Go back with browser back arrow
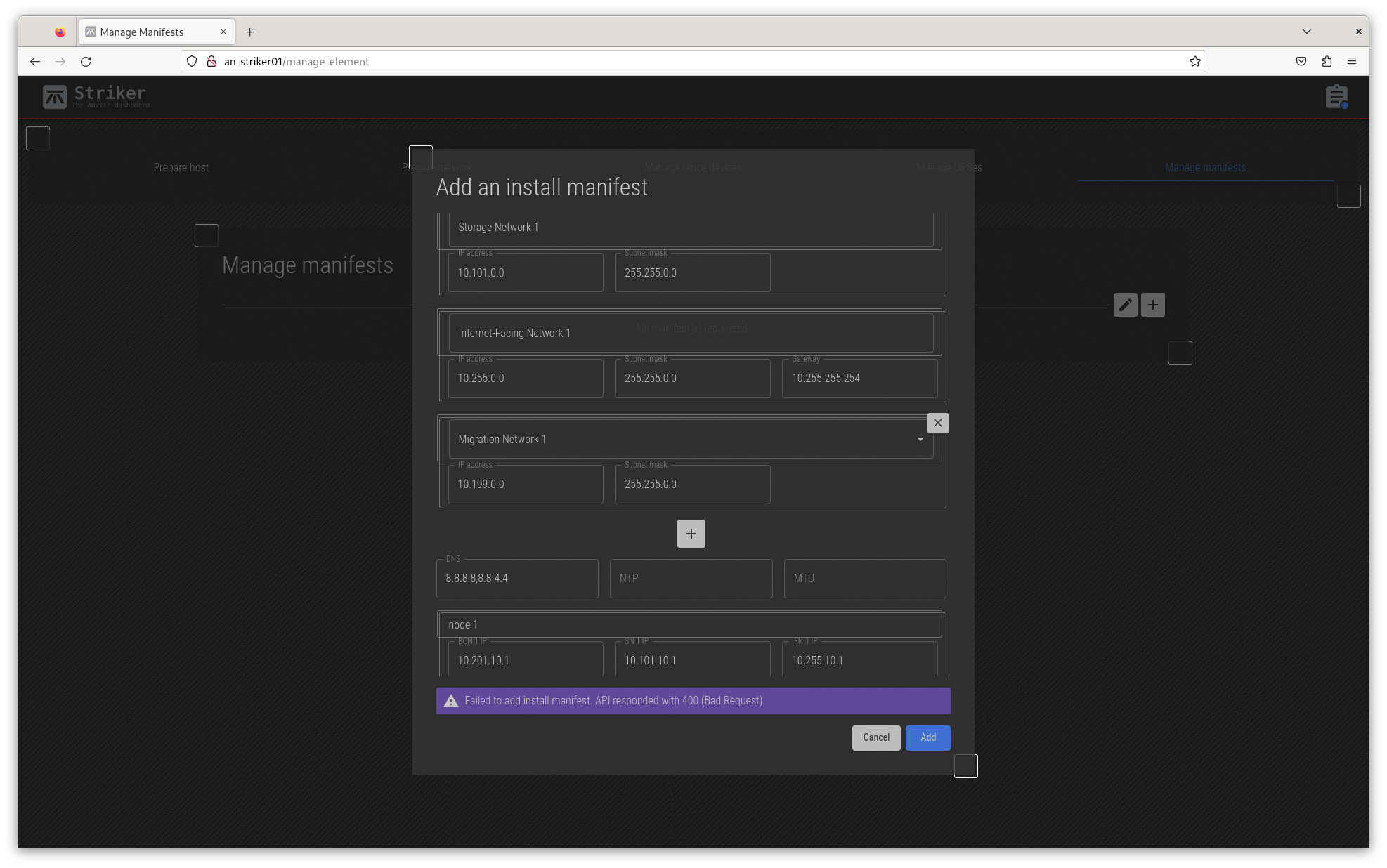 (x=35, y=62)
